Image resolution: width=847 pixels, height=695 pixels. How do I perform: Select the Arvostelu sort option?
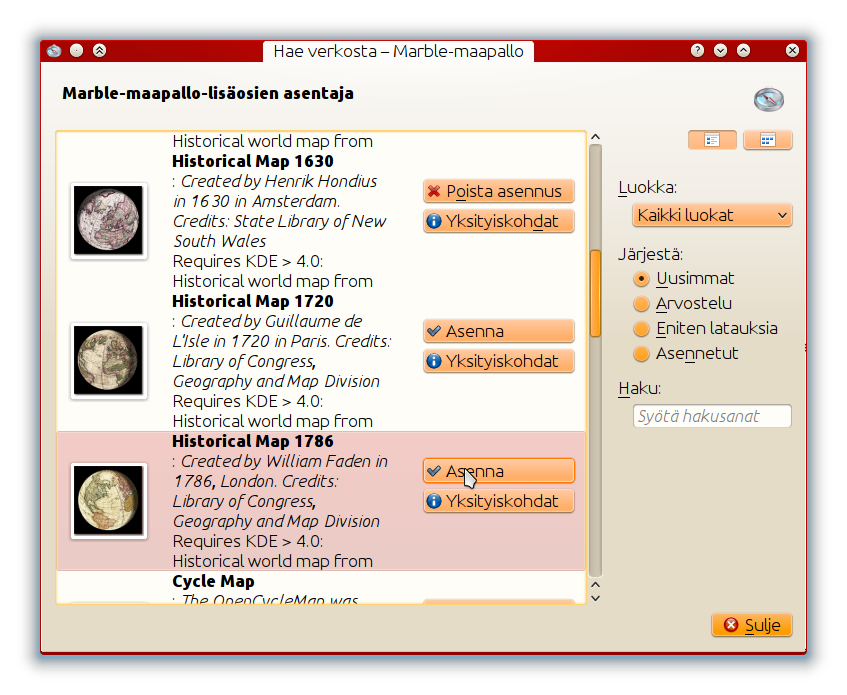click(682, 303)
